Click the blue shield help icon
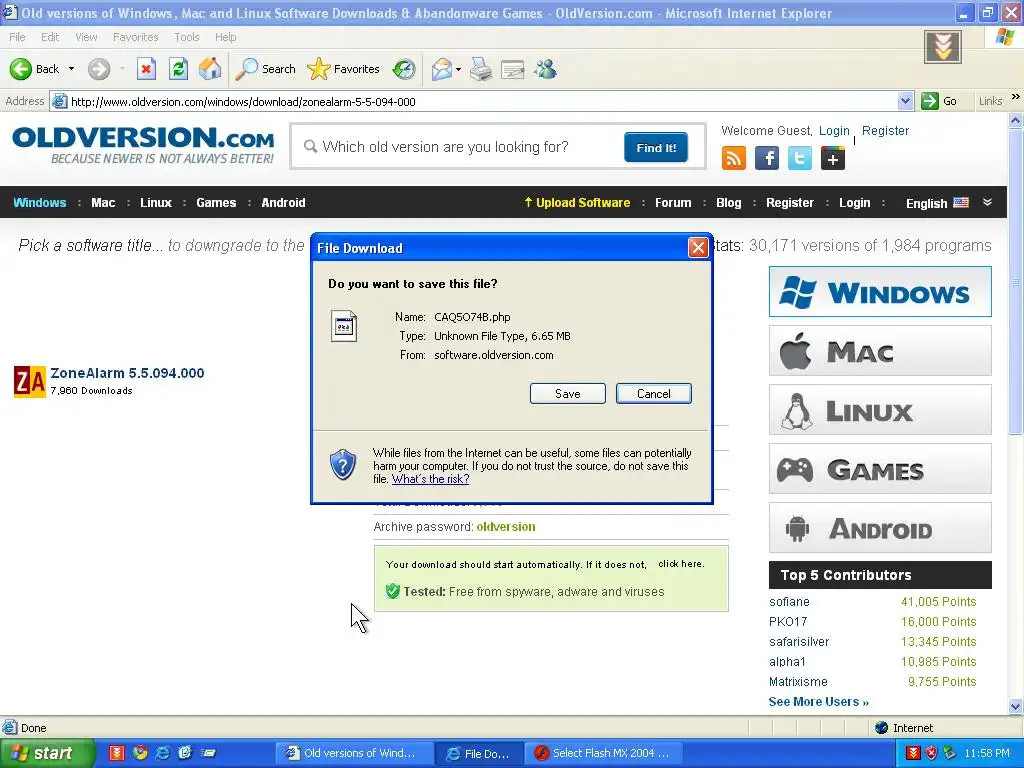 click(342, 465)
